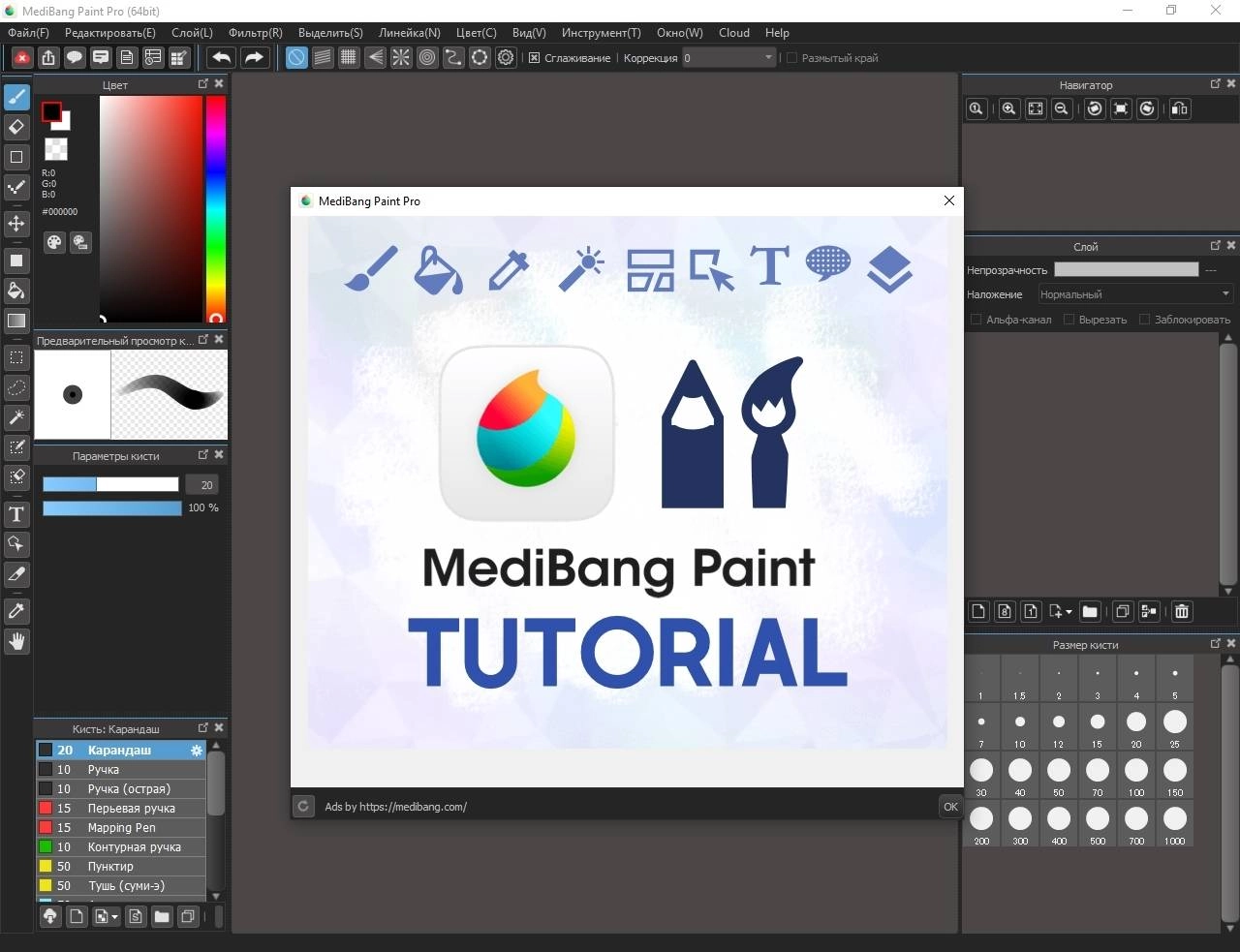Turn on the radial snap ruler
The height and width of the screenshot is (952, 1240).
tap(401, 58)
